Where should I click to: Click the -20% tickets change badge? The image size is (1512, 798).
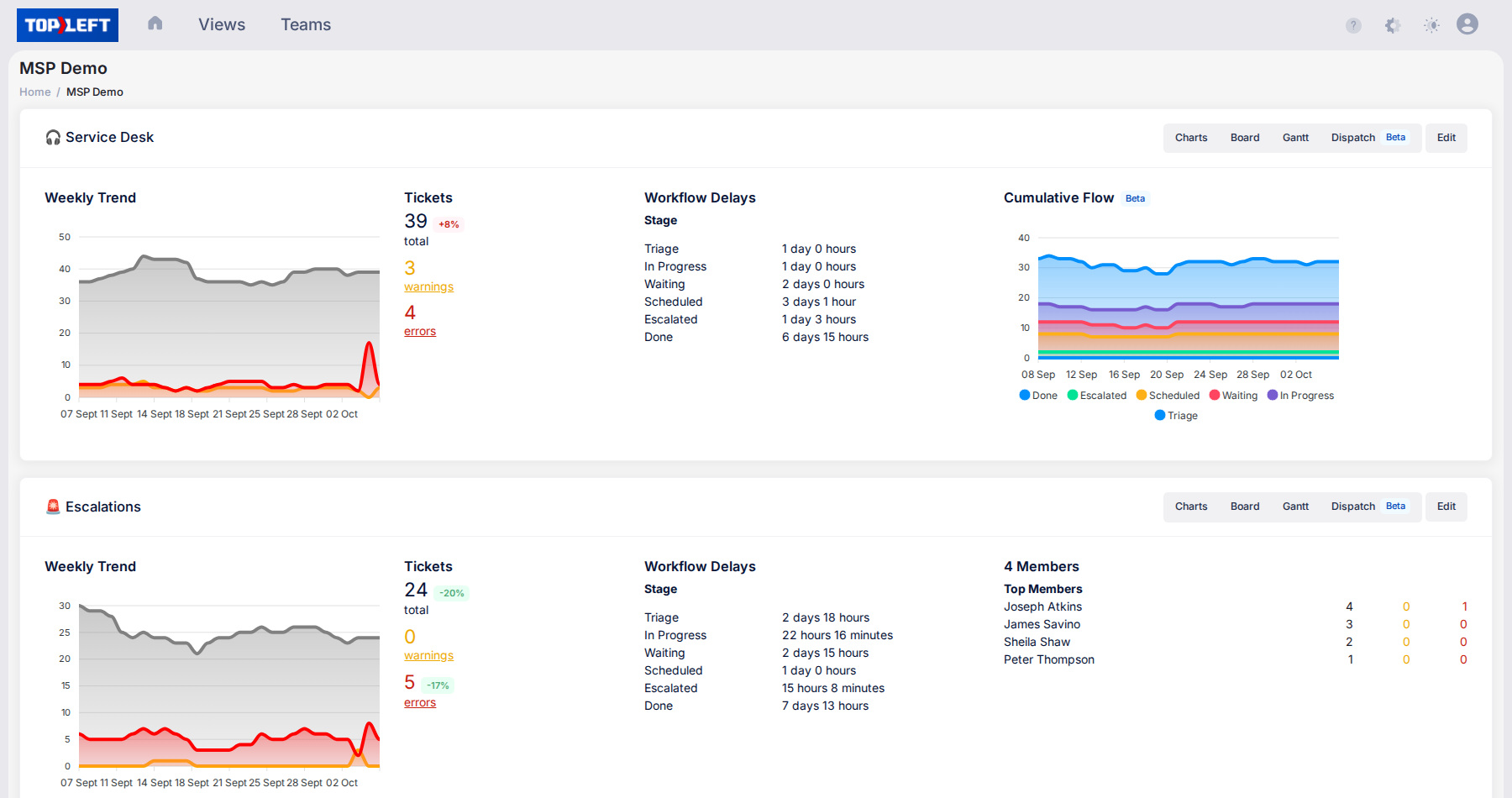click(x=452, y=593)
